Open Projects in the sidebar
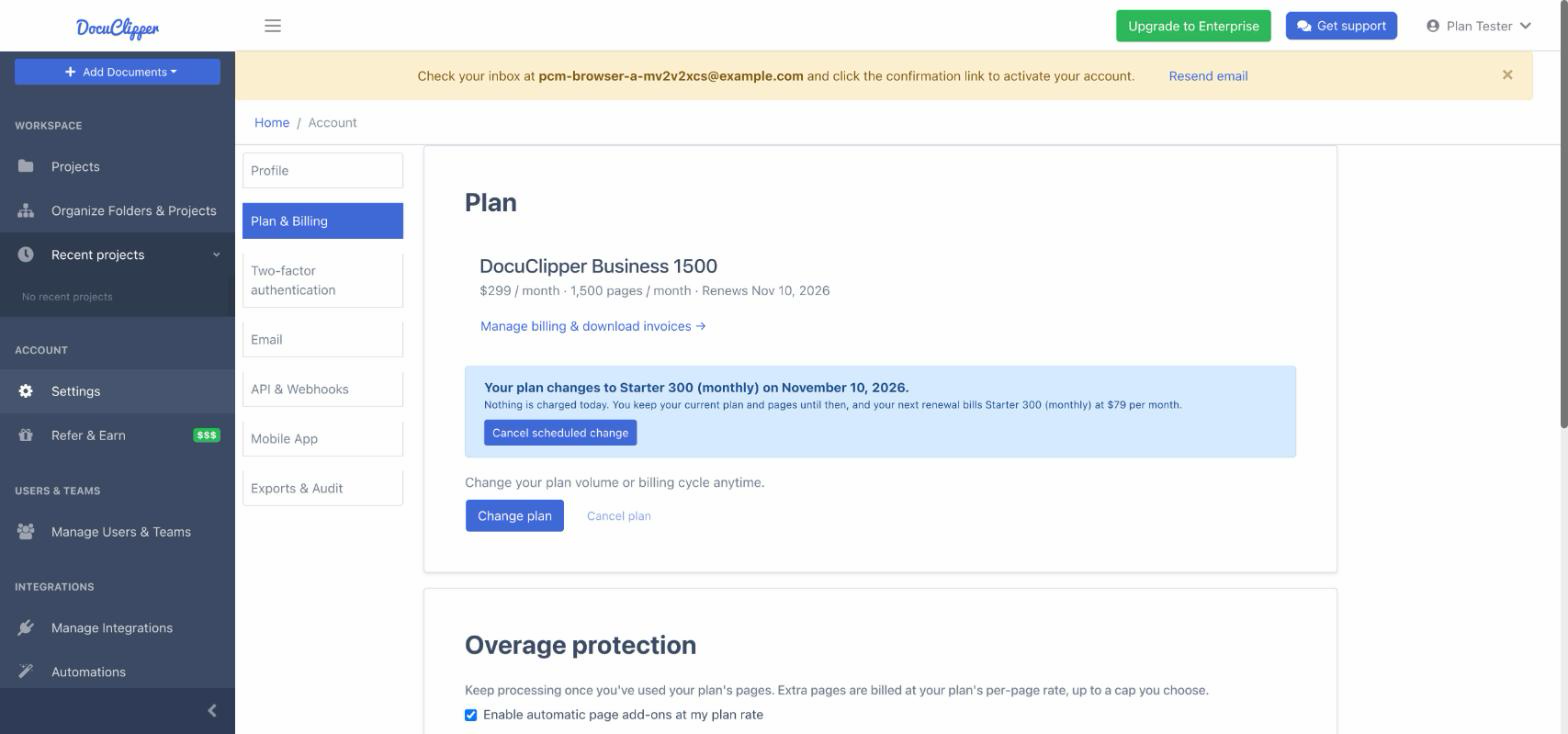The image size is (1568, 734). pos(117,166)
